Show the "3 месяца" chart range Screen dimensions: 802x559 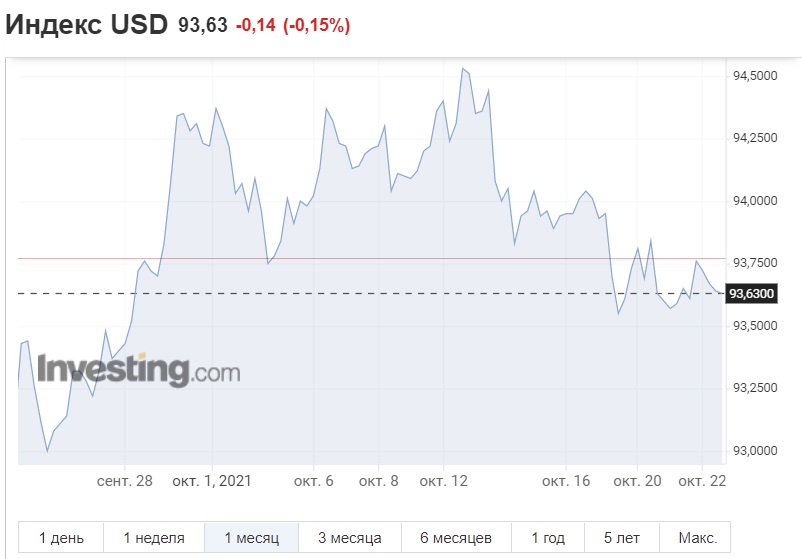[x=350, y=538]
